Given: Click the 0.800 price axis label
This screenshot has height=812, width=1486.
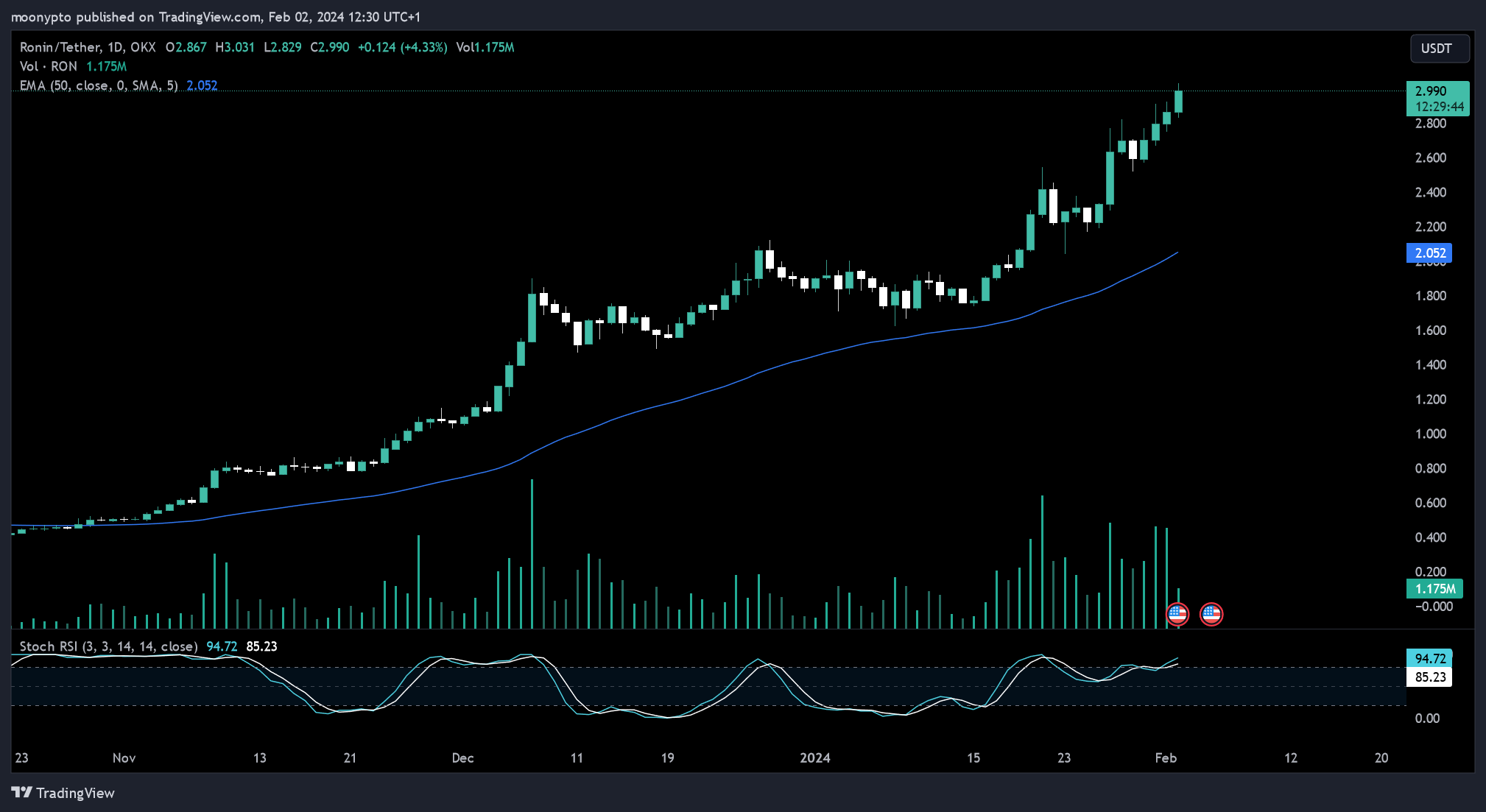Looking at the screenshot, I should click(1431, 468).
